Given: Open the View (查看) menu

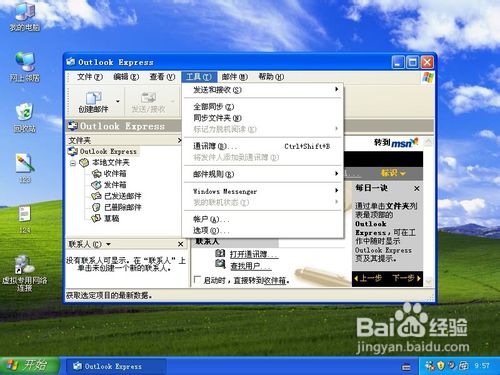Looking at the screenshot, I should coord(162,77).
